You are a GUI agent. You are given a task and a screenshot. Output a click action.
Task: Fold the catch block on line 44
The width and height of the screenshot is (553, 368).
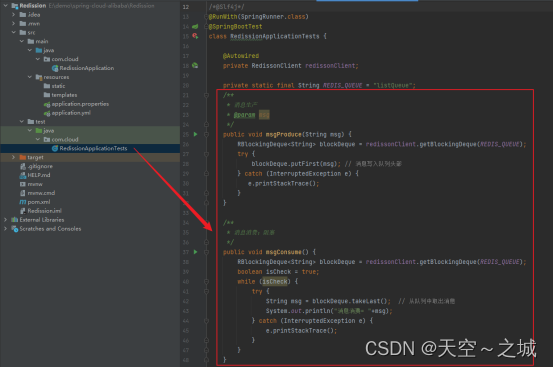206,321
